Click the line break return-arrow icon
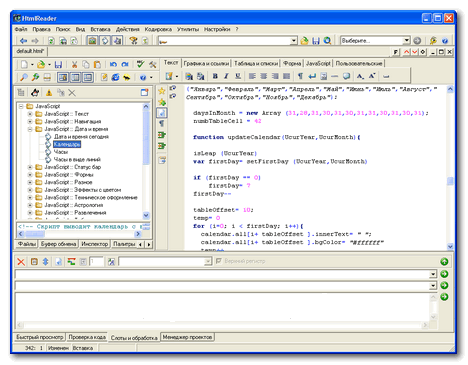 click(312, 76)
